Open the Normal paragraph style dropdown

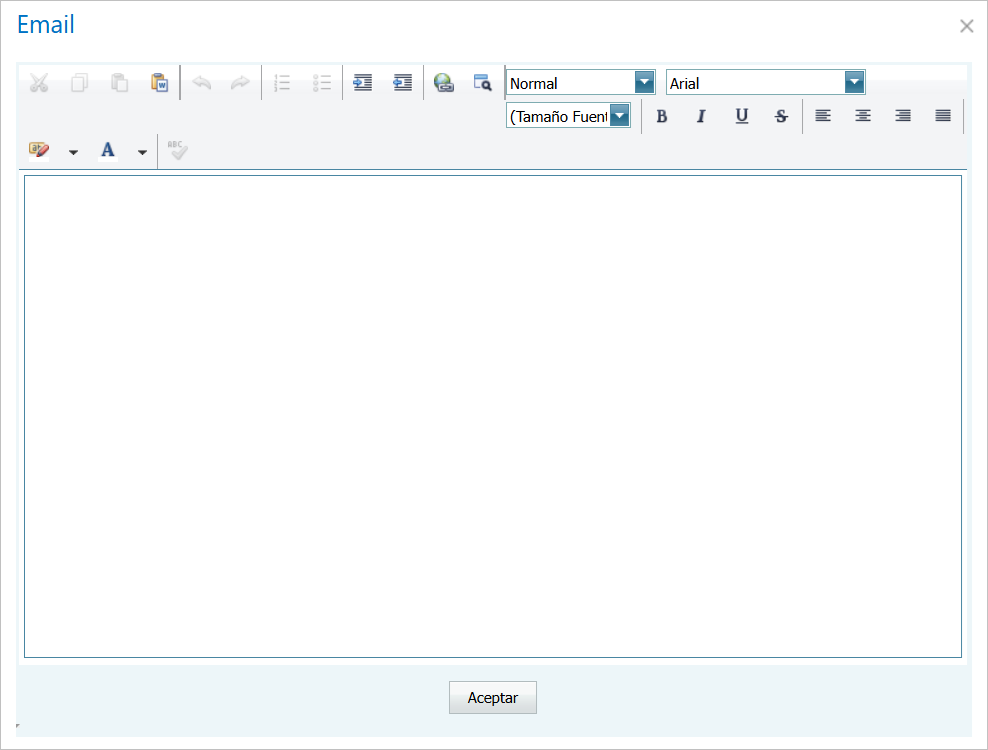645,82
